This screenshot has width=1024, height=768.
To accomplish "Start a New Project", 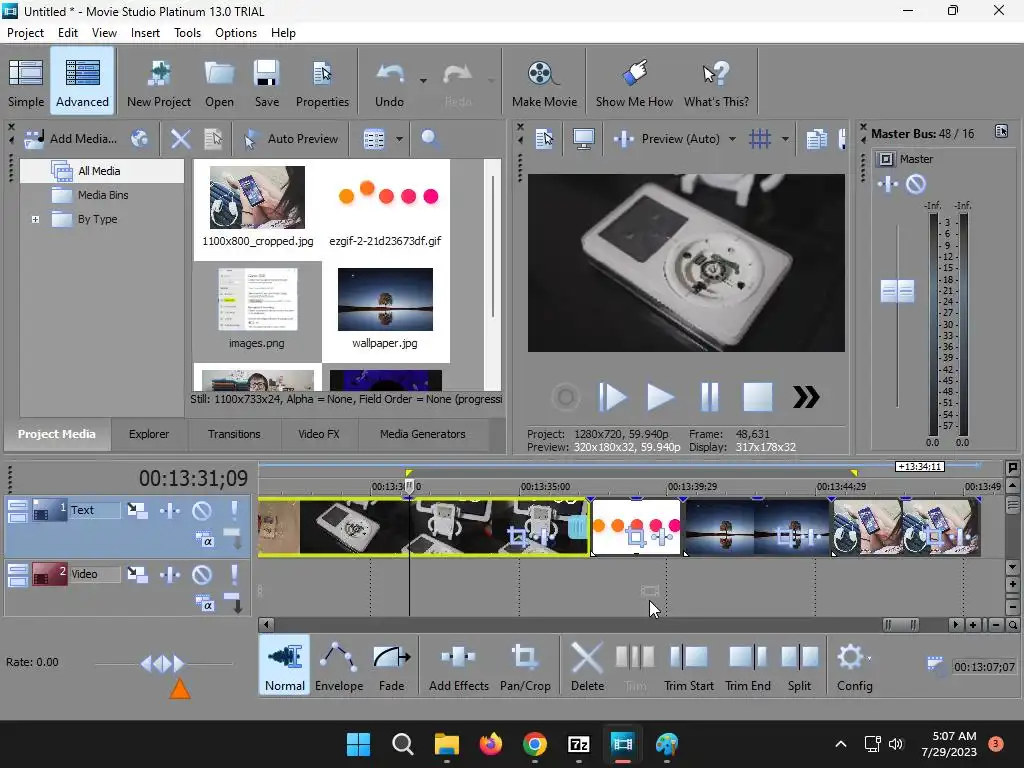I will [159, 82].
